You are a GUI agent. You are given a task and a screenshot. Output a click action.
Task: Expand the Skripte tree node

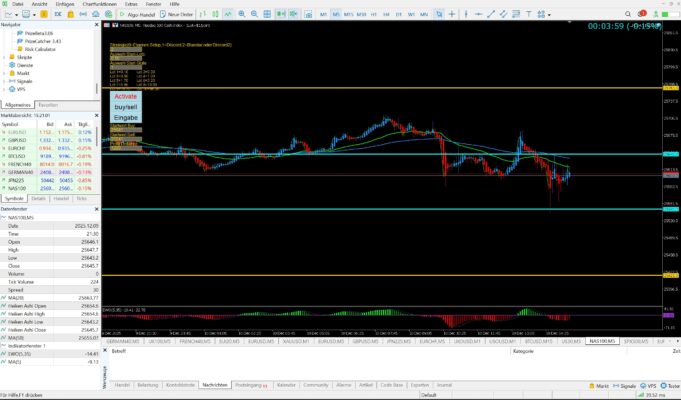point(4,57)
